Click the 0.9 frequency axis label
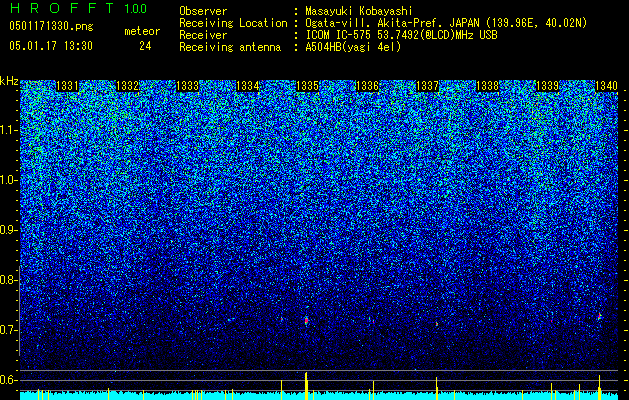The image size is (629, 400). [x=9, y=230]
